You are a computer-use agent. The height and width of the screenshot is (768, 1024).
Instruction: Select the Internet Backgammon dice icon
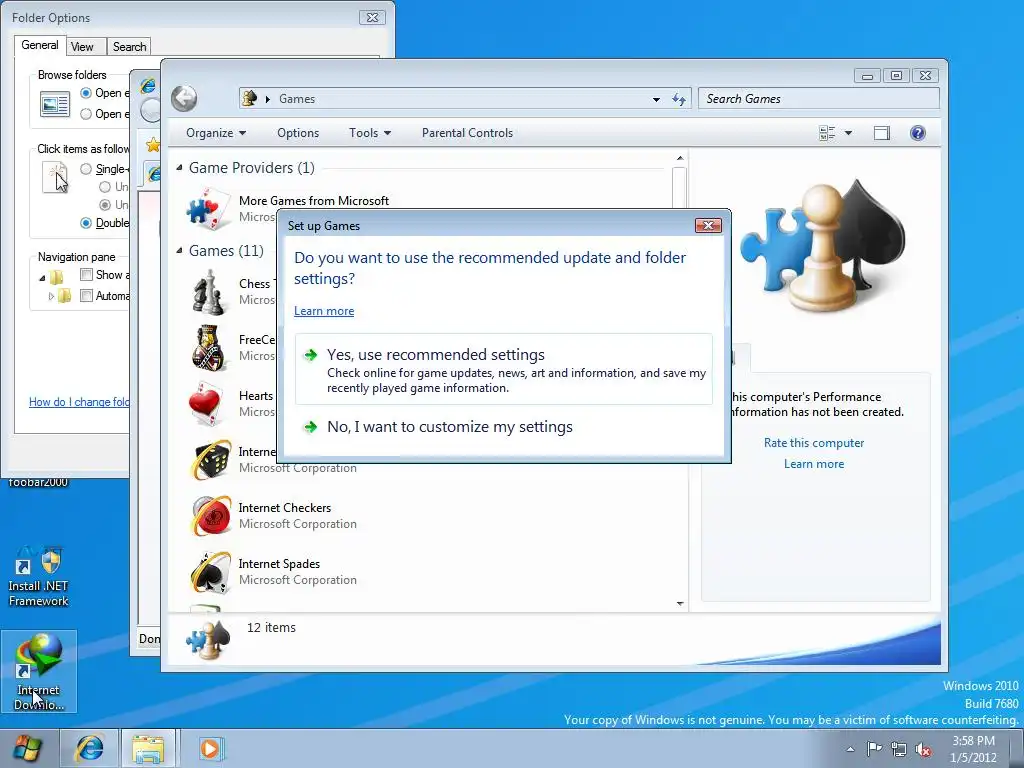[x=211, y=460]
